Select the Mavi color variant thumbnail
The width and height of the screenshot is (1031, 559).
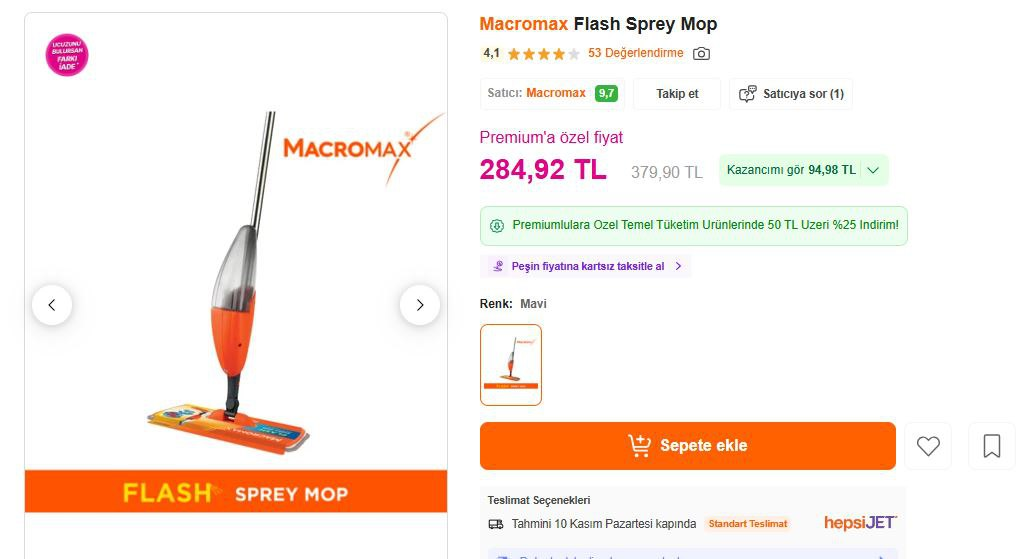pyautogui.click(x=511, y=365)
